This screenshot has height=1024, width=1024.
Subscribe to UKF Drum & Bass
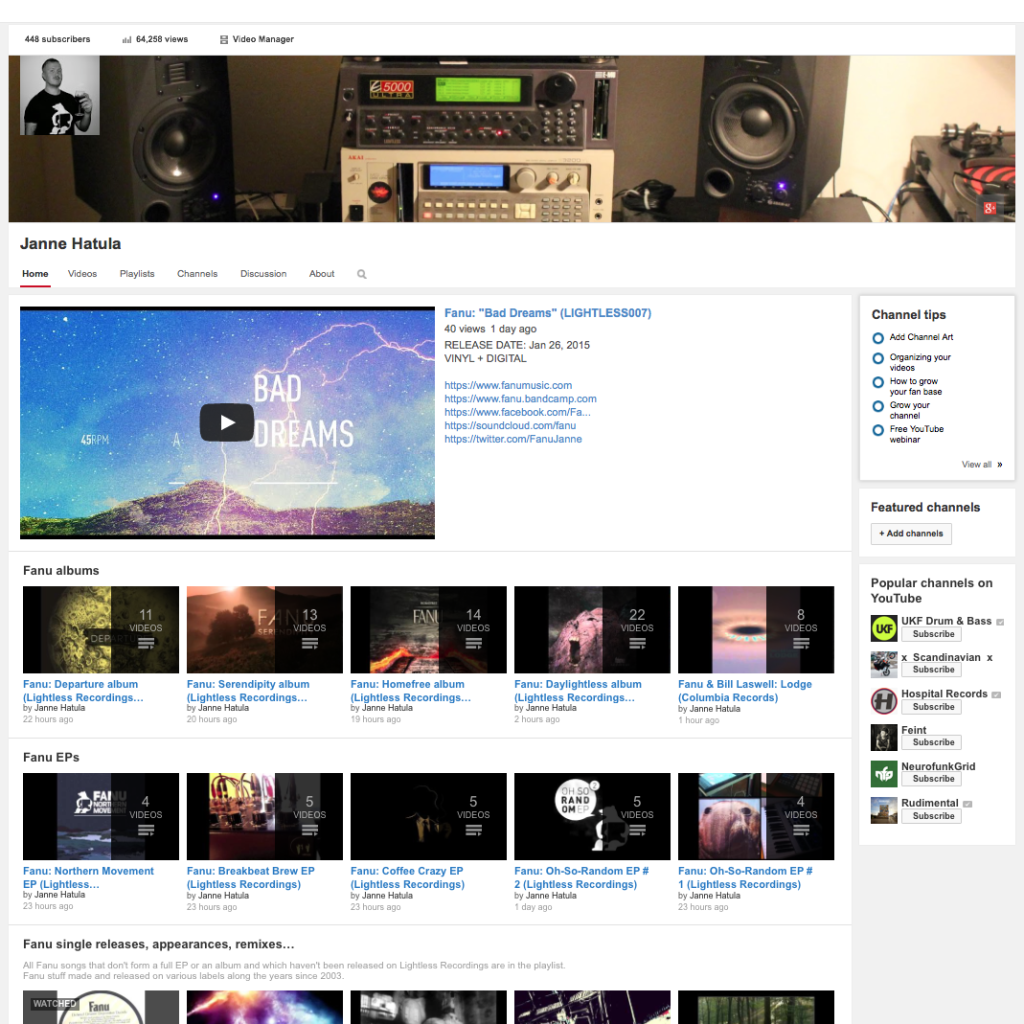[931, 634]
